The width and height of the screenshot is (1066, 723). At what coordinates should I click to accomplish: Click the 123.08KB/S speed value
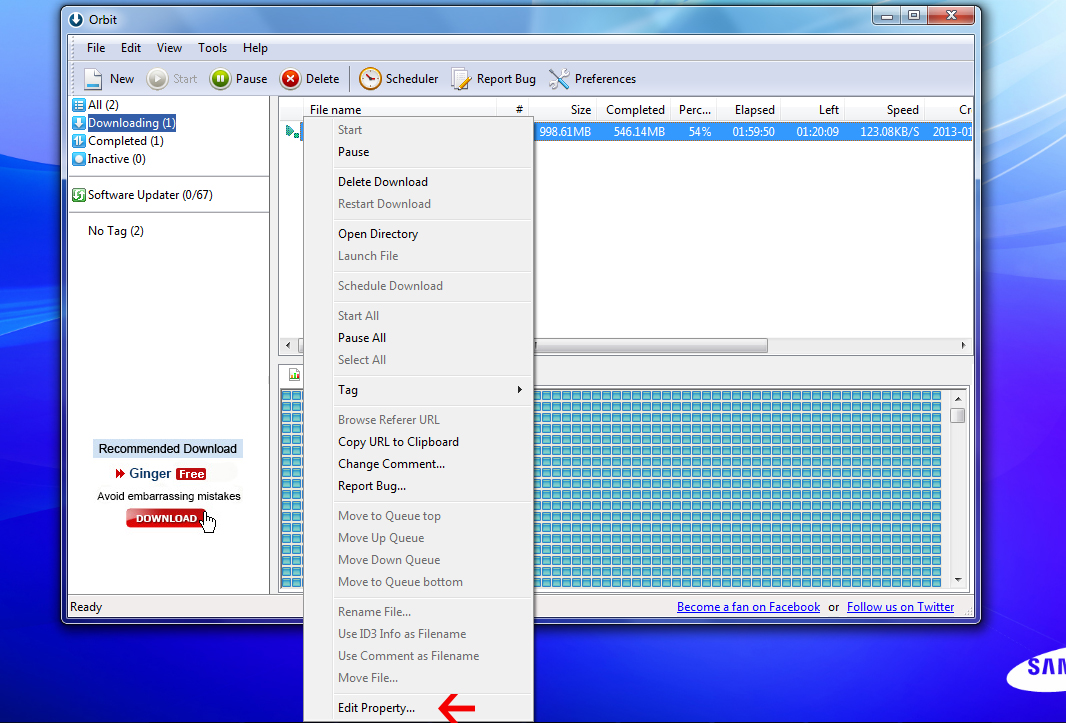pos(889,132)
